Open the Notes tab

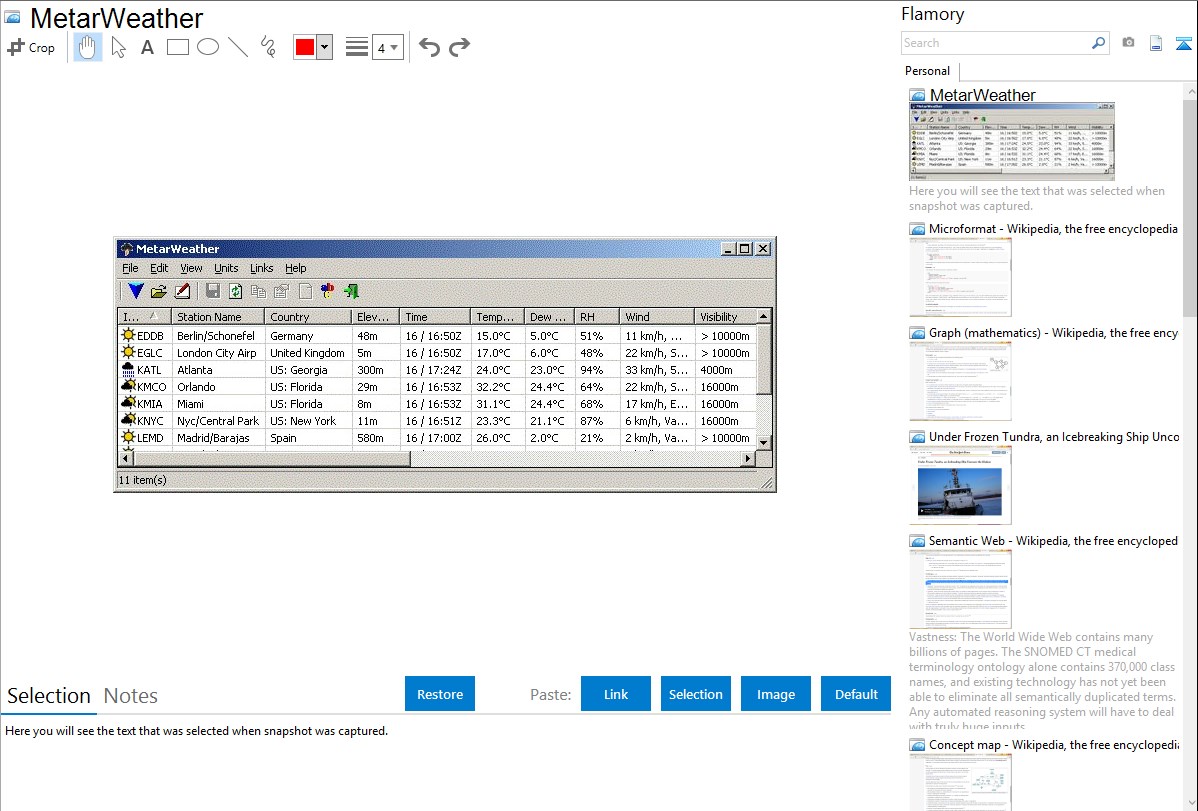(131, 696)
